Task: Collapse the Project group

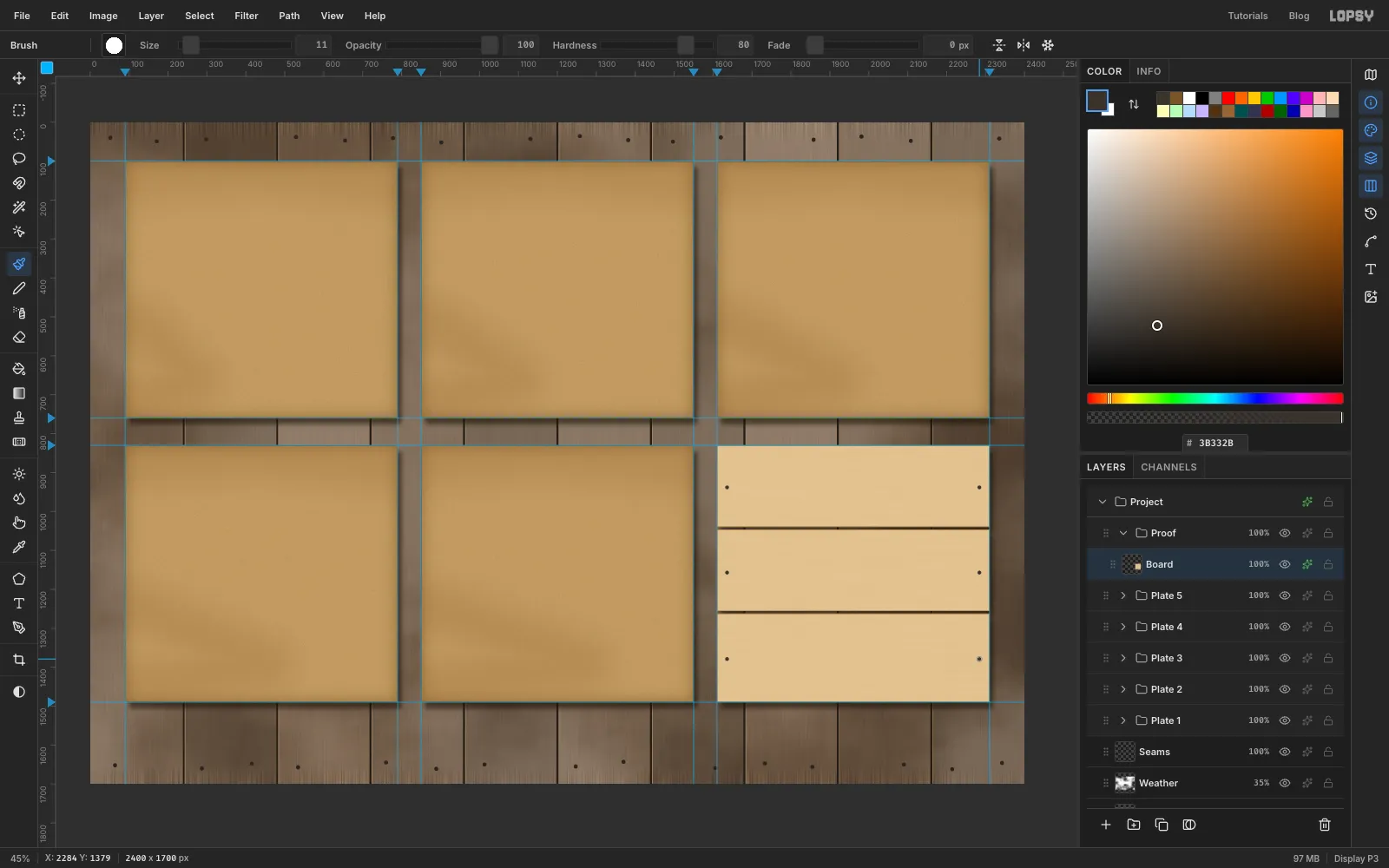Action: coord(1103,502)
